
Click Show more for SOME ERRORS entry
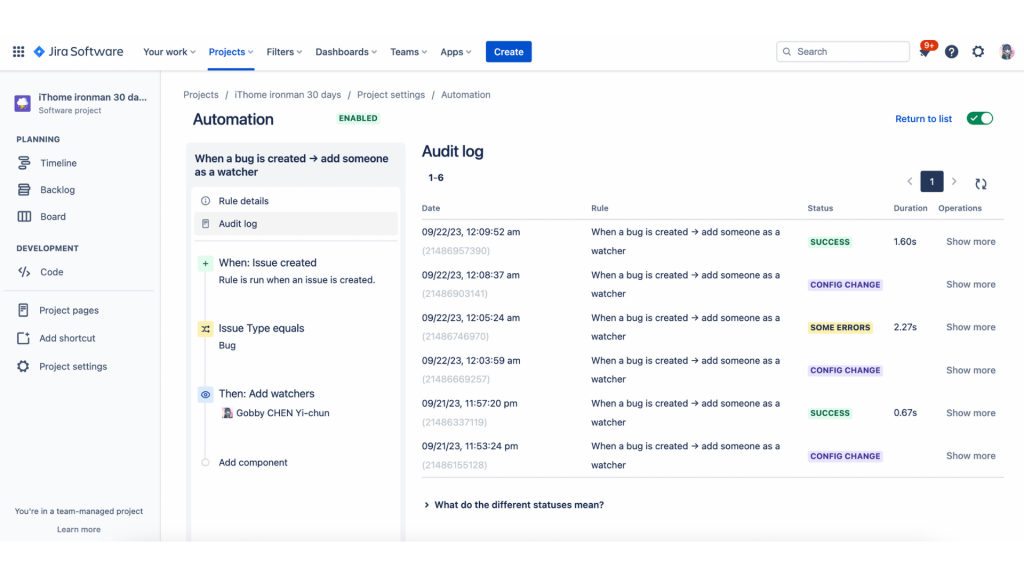pyautogui.click(x=970, y=327)
